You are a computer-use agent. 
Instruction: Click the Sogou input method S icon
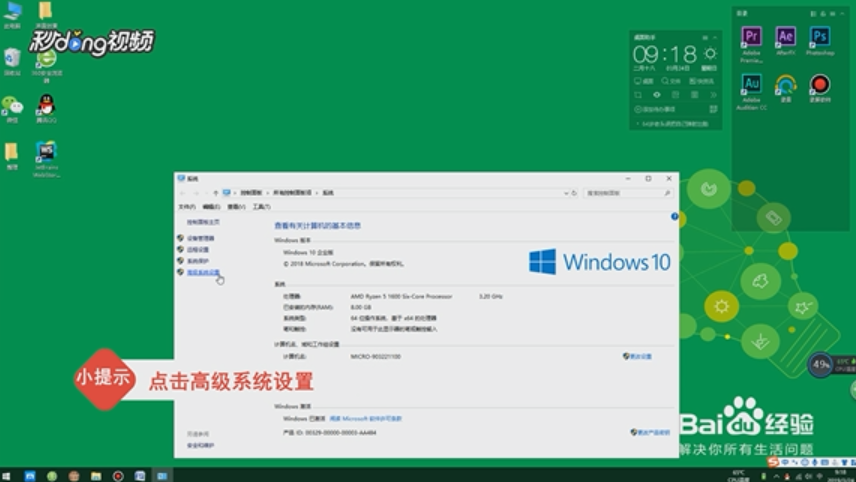coord(772,462)
